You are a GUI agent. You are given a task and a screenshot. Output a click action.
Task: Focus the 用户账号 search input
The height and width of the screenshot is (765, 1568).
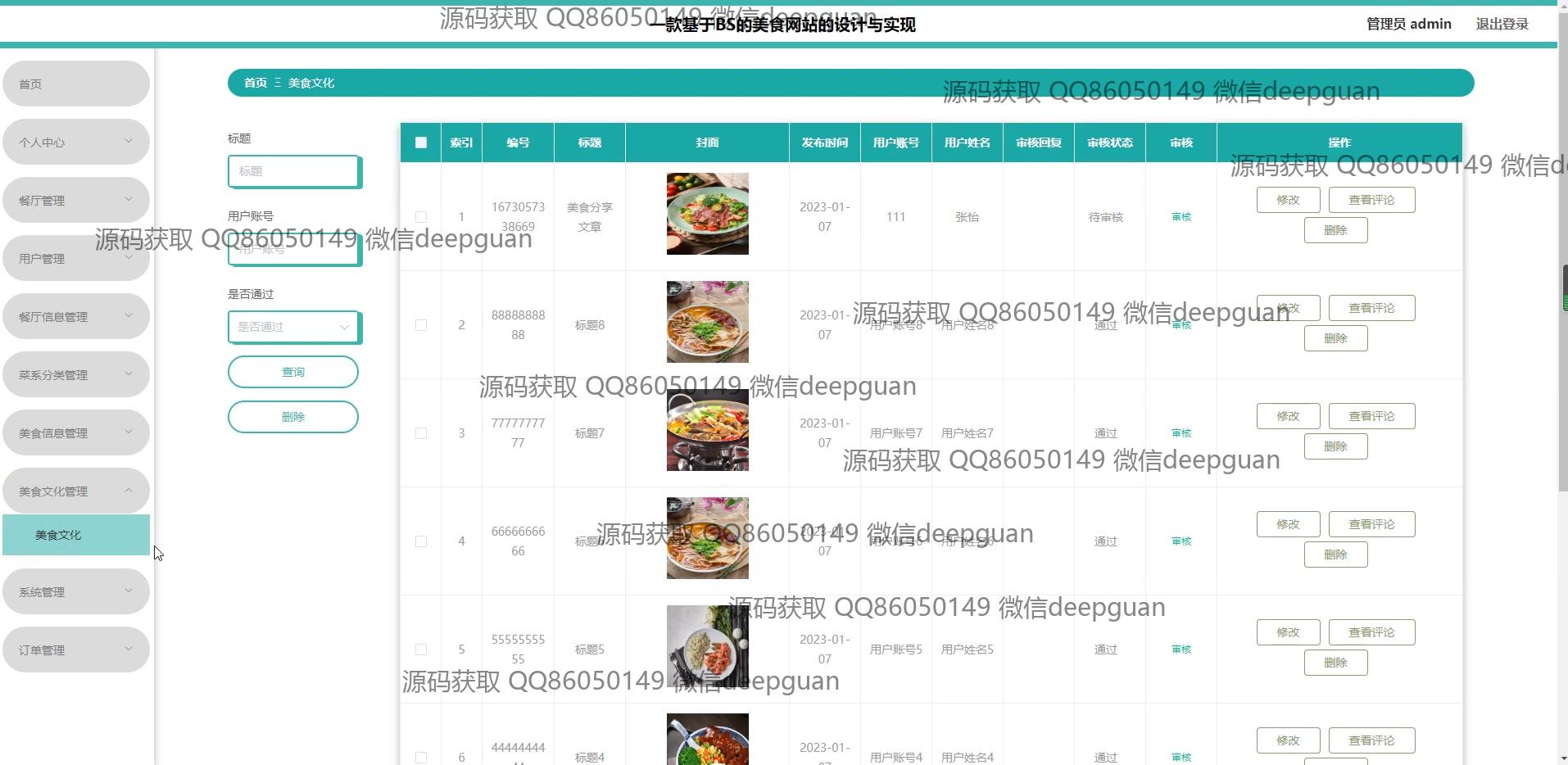click(293, 249)
